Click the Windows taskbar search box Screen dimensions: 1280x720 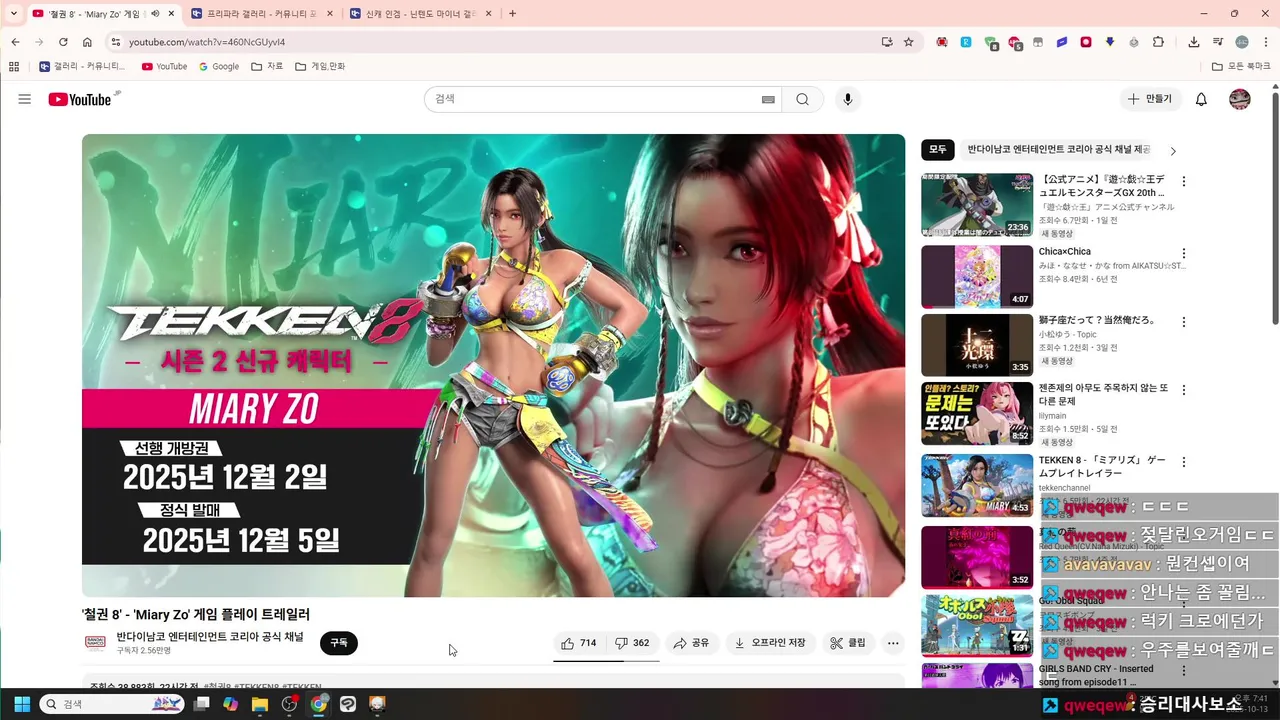pyautogui.click(x=112, y=704)
